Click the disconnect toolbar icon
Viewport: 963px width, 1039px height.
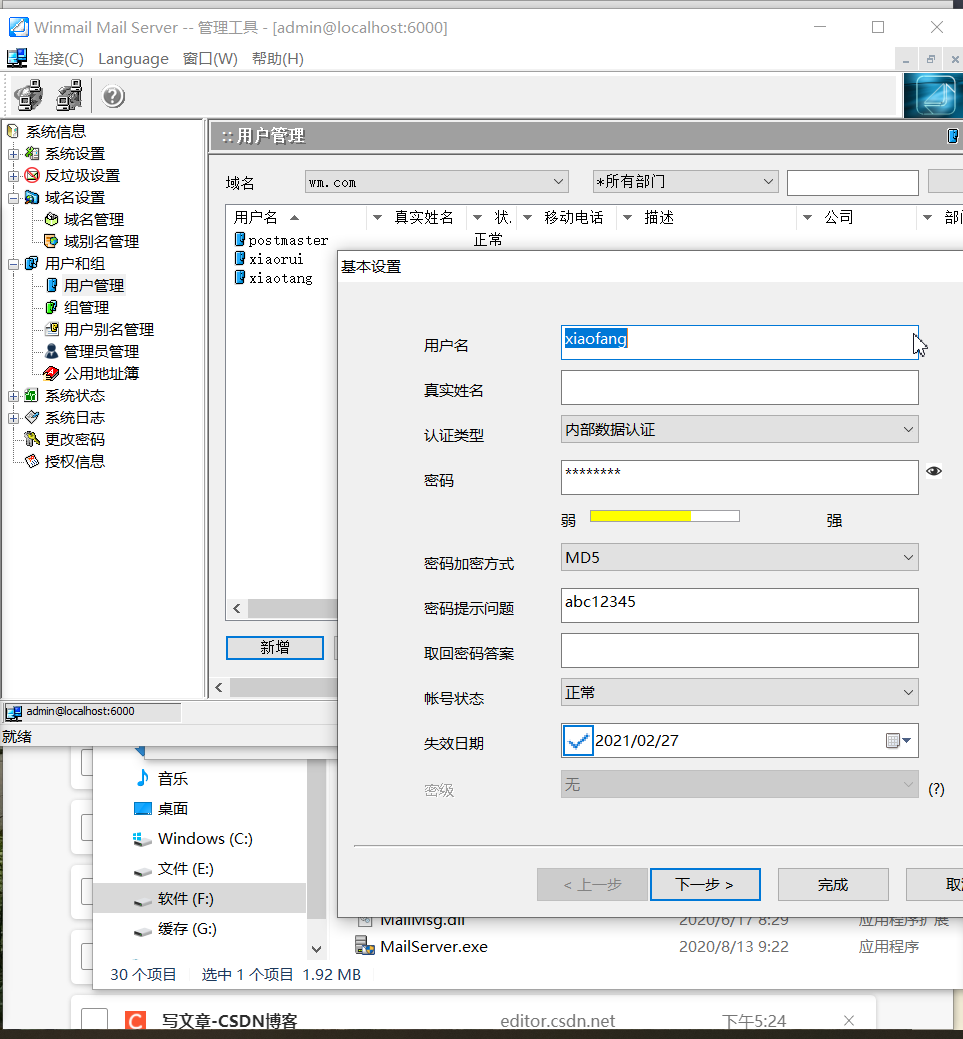pos(68,95)
